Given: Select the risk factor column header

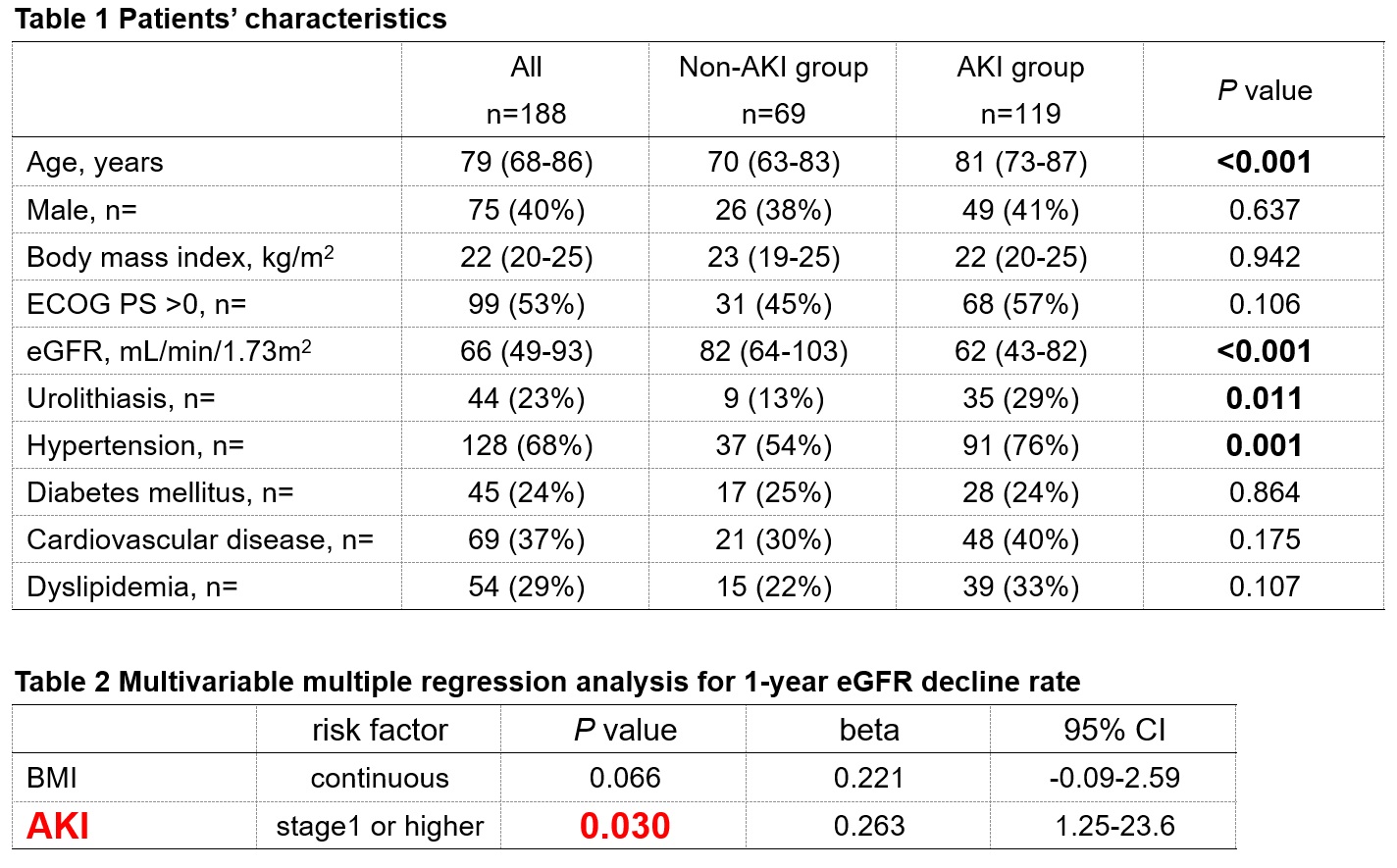Looking at the screenshot, I should [x=380, y=730].
